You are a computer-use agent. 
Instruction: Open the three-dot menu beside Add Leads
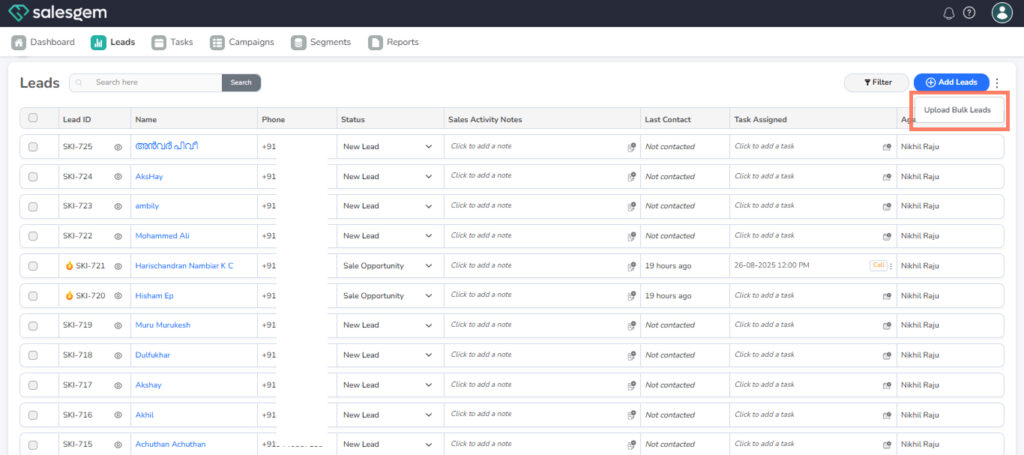[997, 82]
